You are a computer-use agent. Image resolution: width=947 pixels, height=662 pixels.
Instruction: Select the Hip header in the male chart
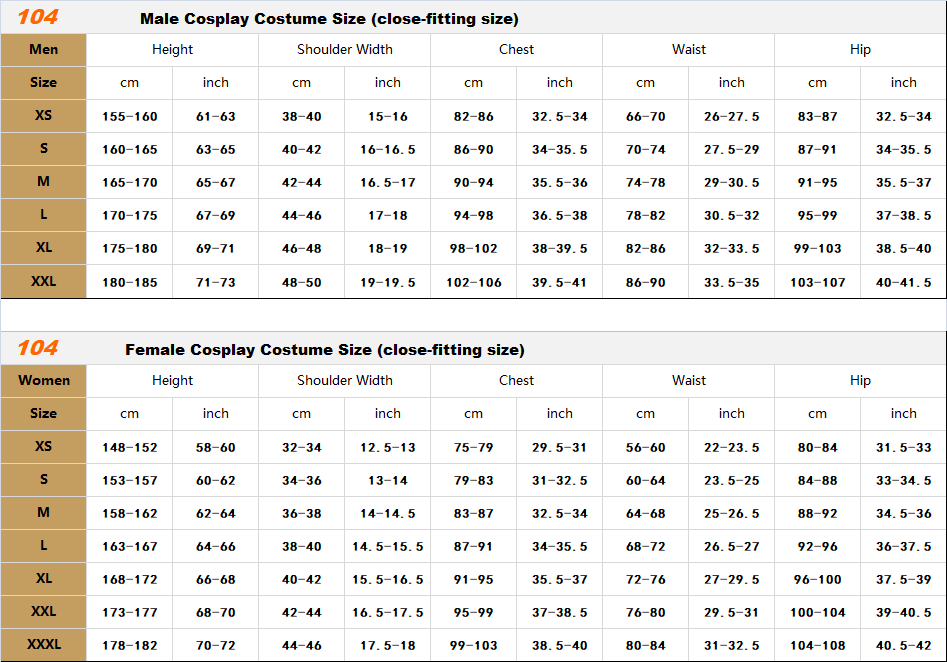pos(860,50)
